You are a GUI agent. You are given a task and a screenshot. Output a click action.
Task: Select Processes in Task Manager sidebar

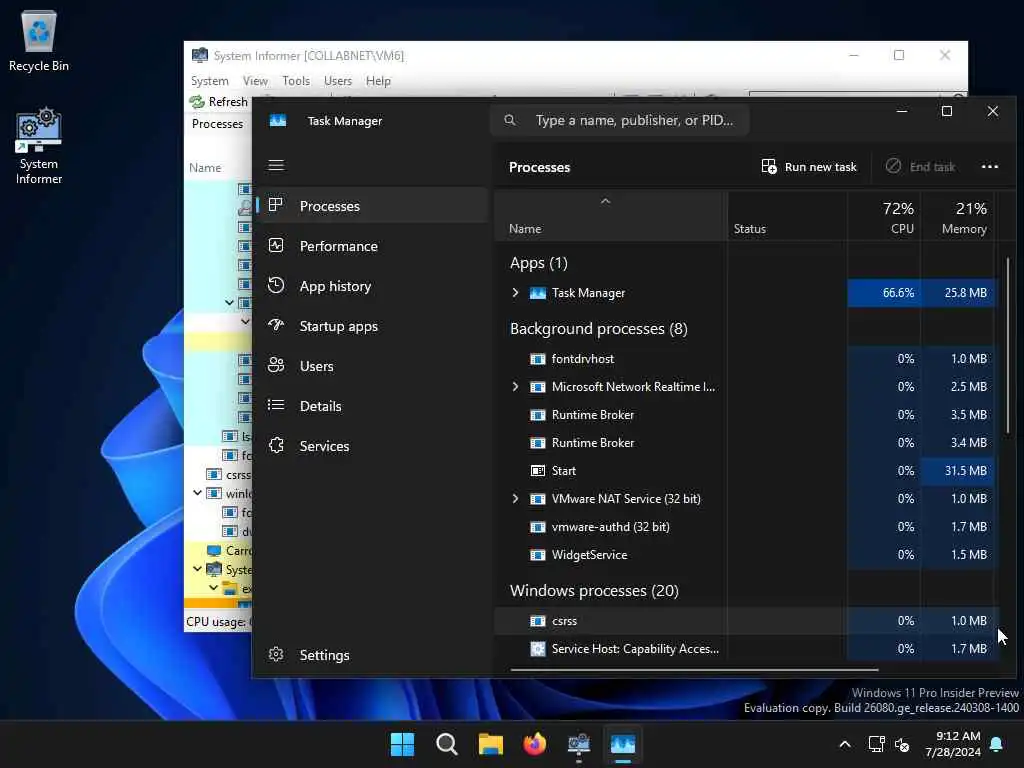(371, 206)
